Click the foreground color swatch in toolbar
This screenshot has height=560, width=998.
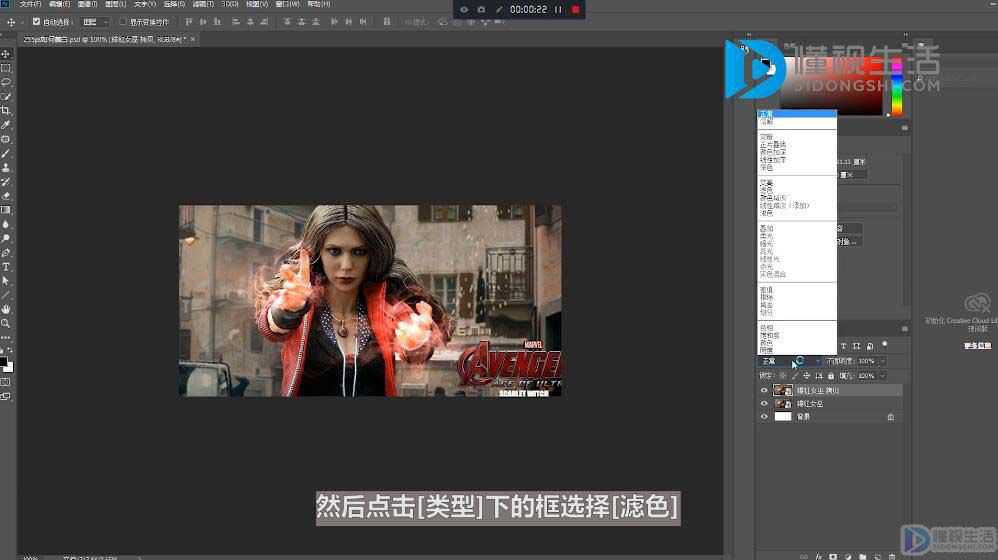point(4,362)
